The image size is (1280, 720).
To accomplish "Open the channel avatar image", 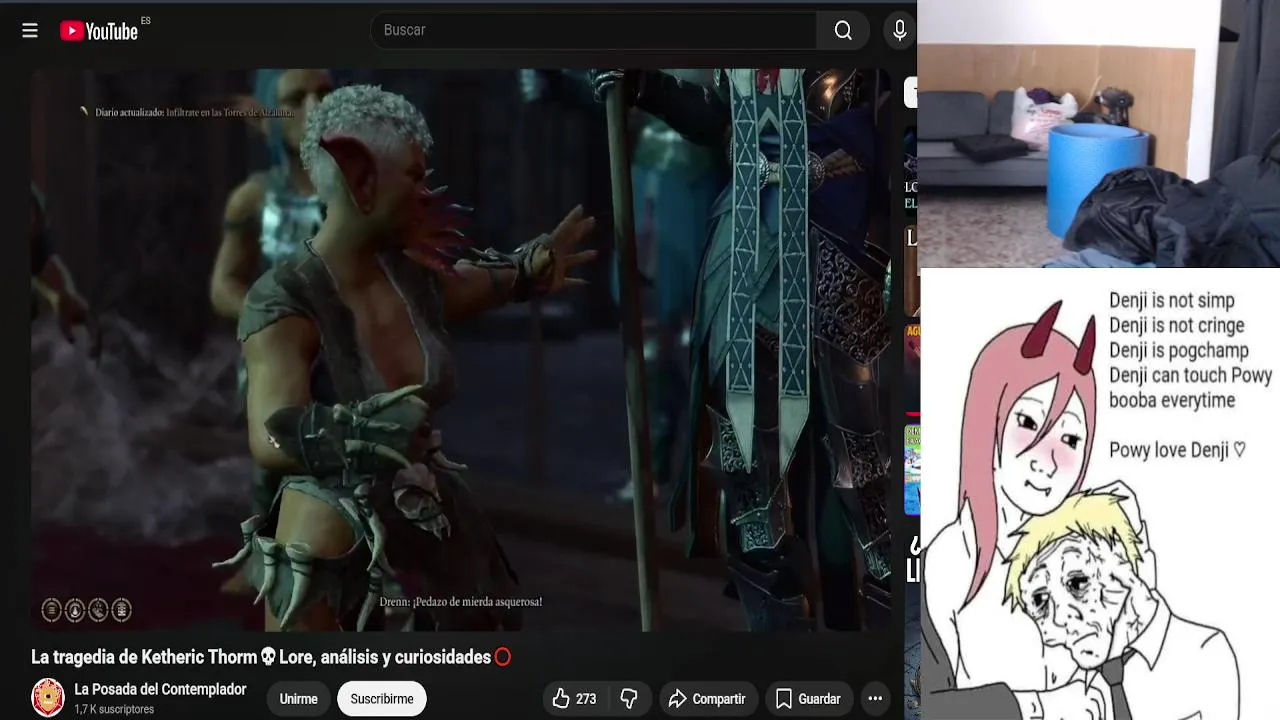I will tap(48, 698).
